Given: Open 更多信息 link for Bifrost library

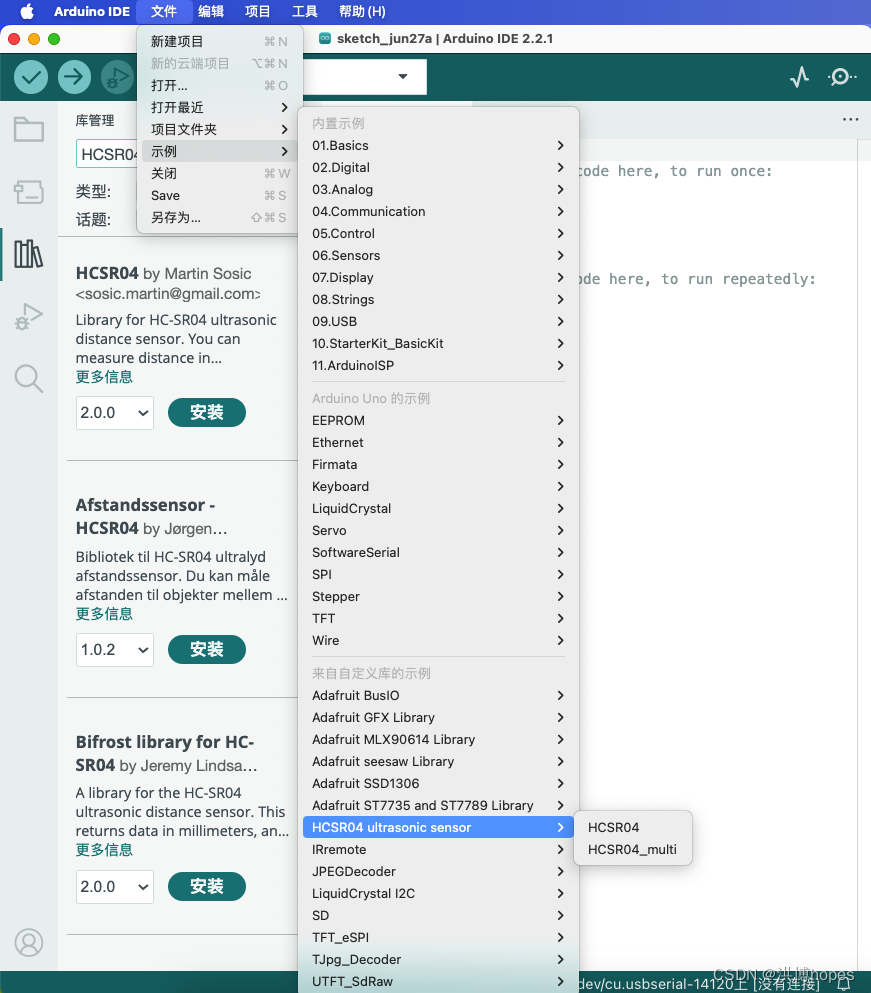Looking at the screenshot, I should click(105, 850).
